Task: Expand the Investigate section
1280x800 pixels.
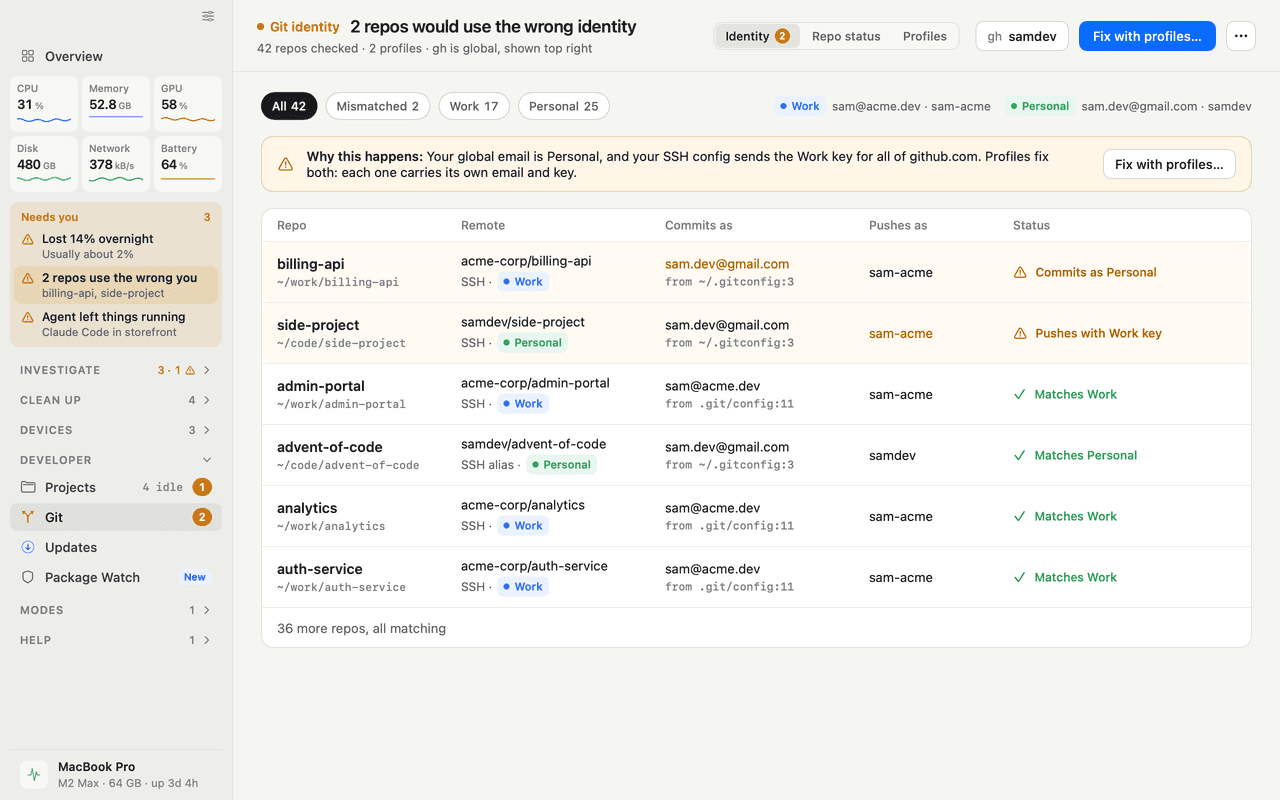Action: pyautogui.click(x=116, y=370)
